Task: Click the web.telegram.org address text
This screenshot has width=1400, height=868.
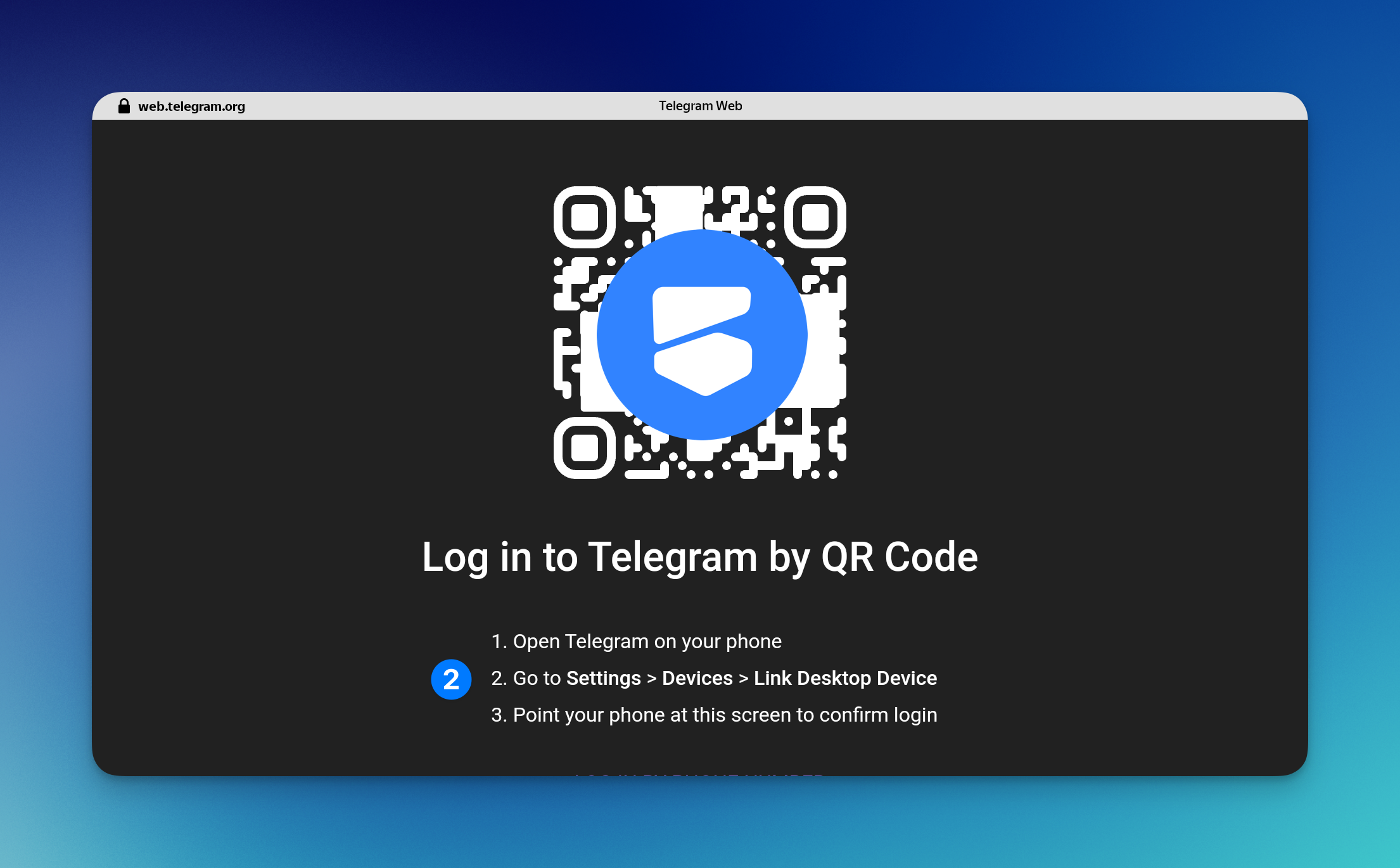Action: tap(191, 106)
